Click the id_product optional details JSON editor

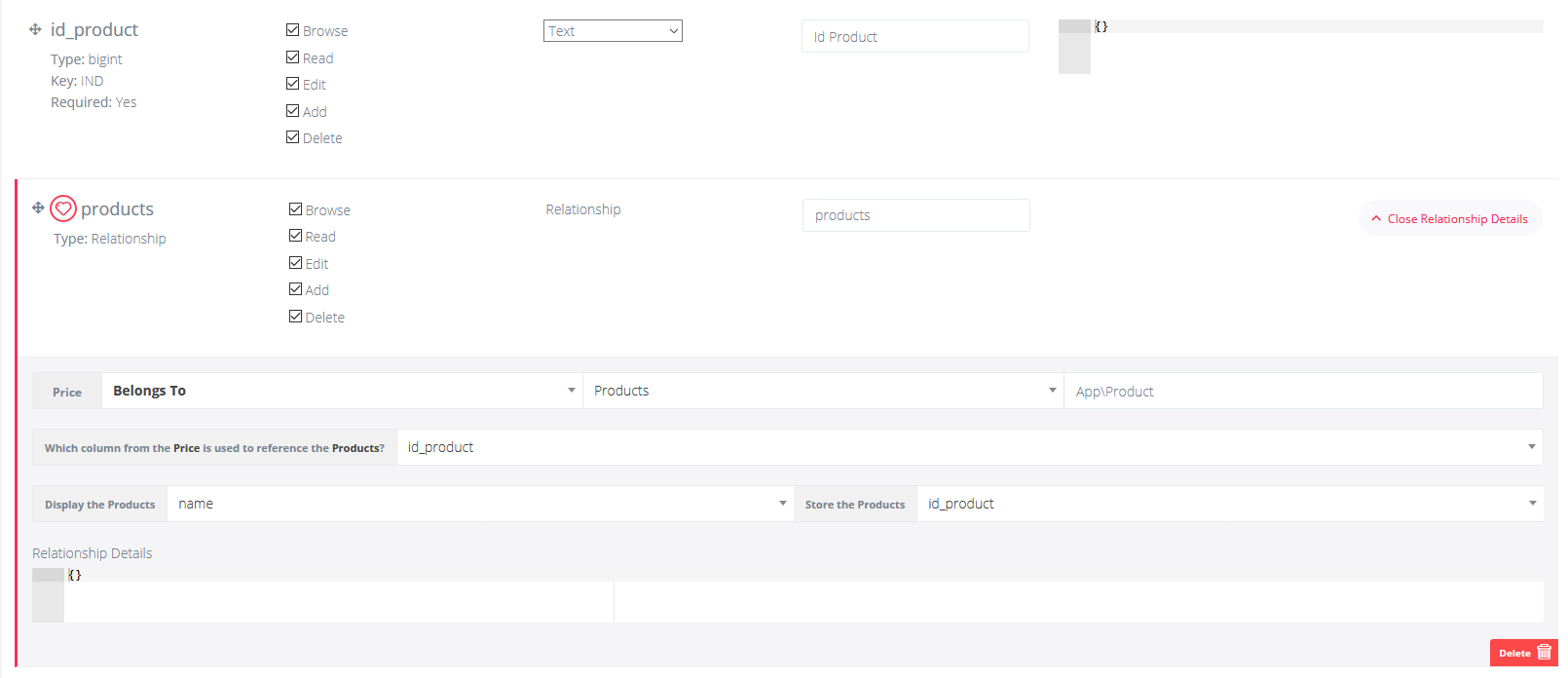click(x=1301, y=47)
